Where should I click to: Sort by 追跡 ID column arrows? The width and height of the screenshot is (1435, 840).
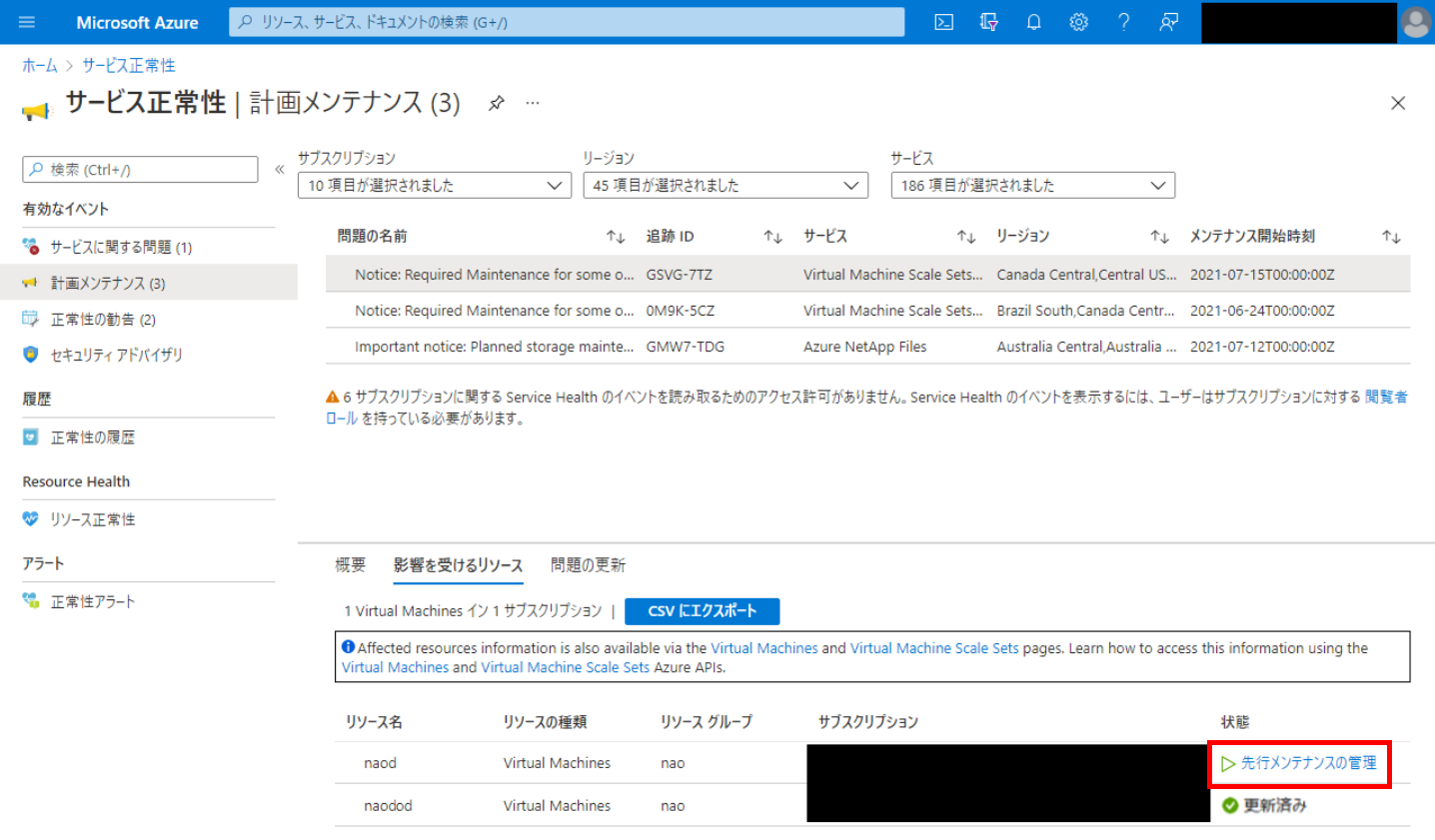pyautogui.click(x=772, y=237)
